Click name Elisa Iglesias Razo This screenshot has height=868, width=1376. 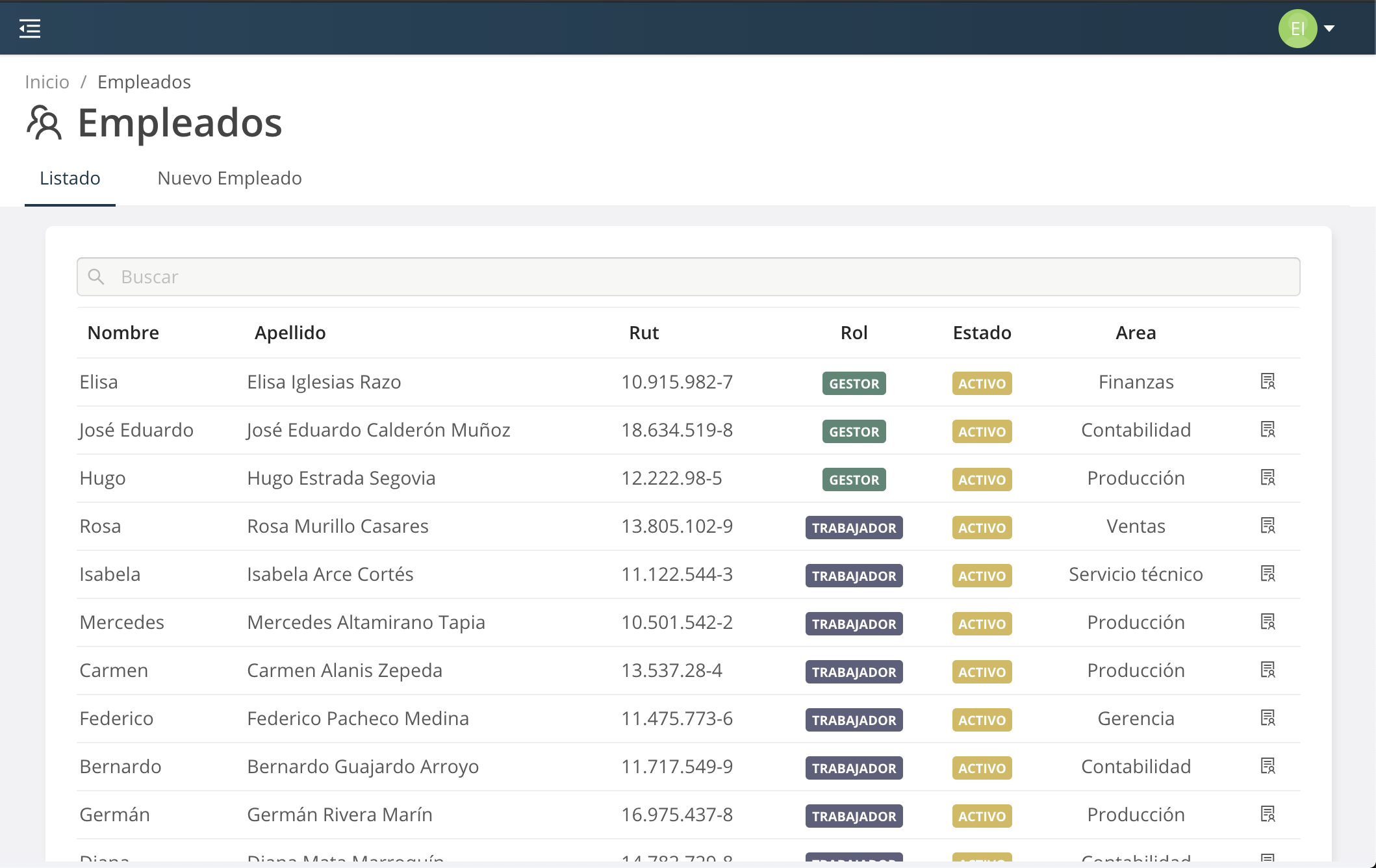[x=324, y=382]
